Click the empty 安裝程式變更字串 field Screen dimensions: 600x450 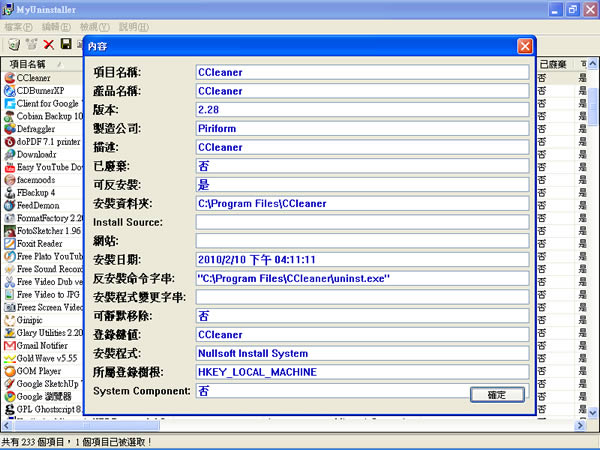click(362, 297)
